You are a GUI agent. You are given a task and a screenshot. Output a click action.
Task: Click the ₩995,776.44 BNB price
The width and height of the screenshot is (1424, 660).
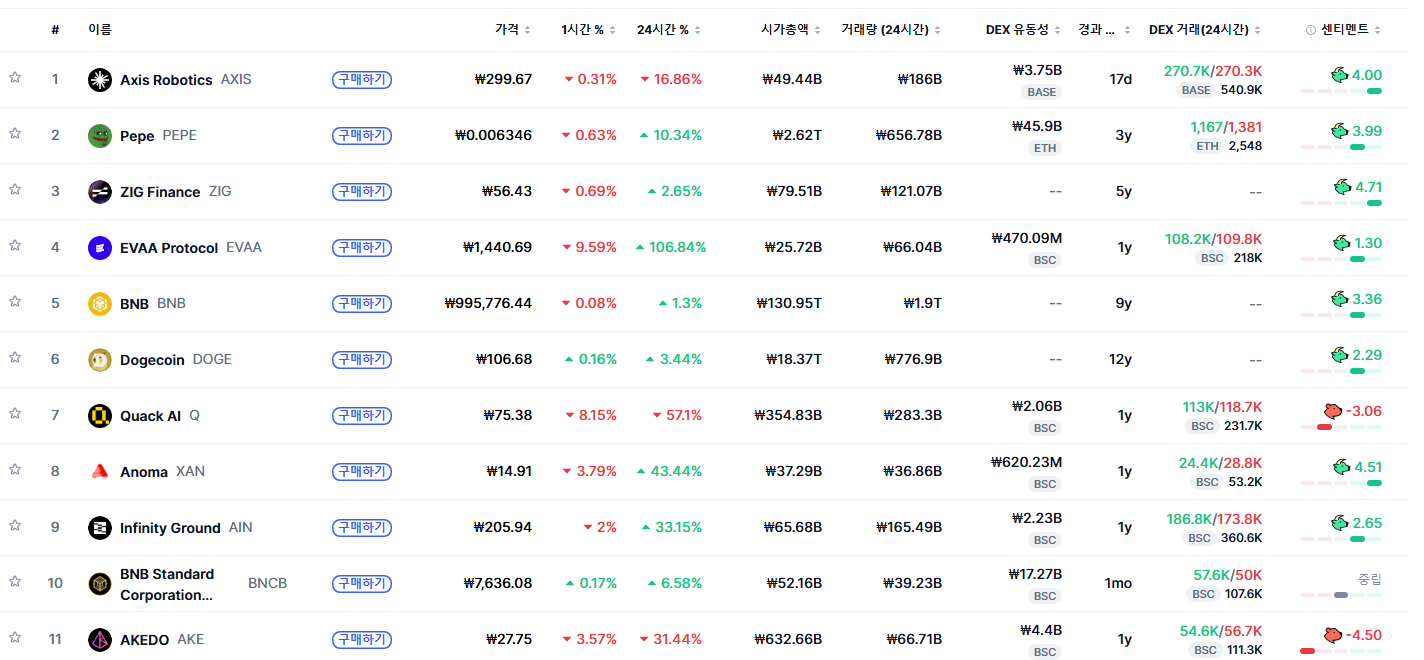(488, 303)
